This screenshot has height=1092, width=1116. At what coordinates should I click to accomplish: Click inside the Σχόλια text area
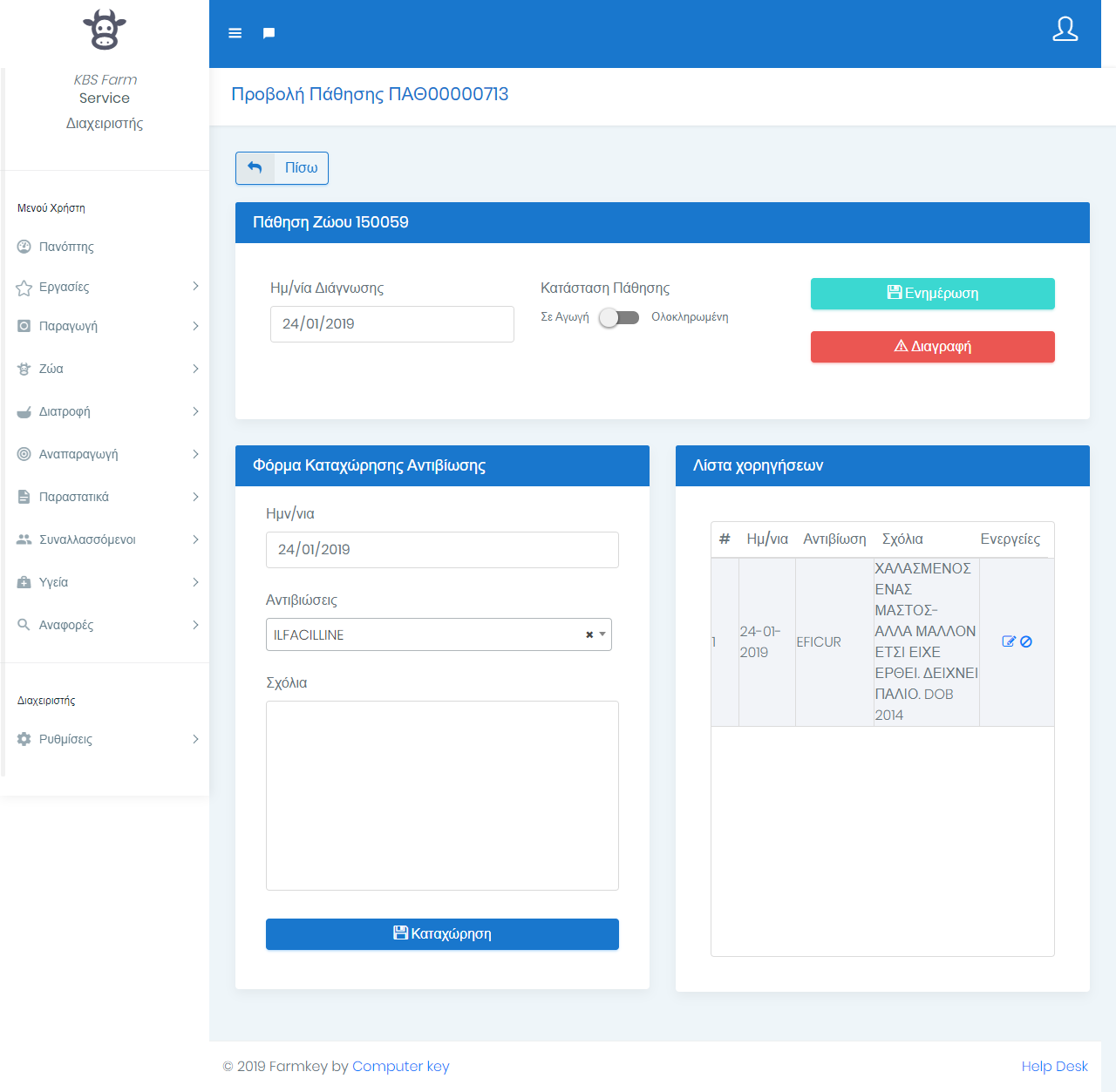[x=442, y=795]
